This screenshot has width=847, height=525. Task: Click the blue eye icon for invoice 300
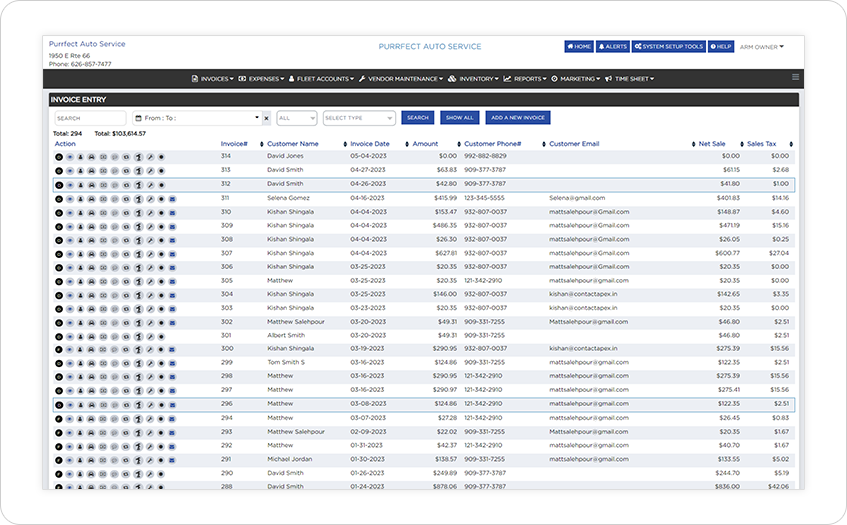[70, 350]
